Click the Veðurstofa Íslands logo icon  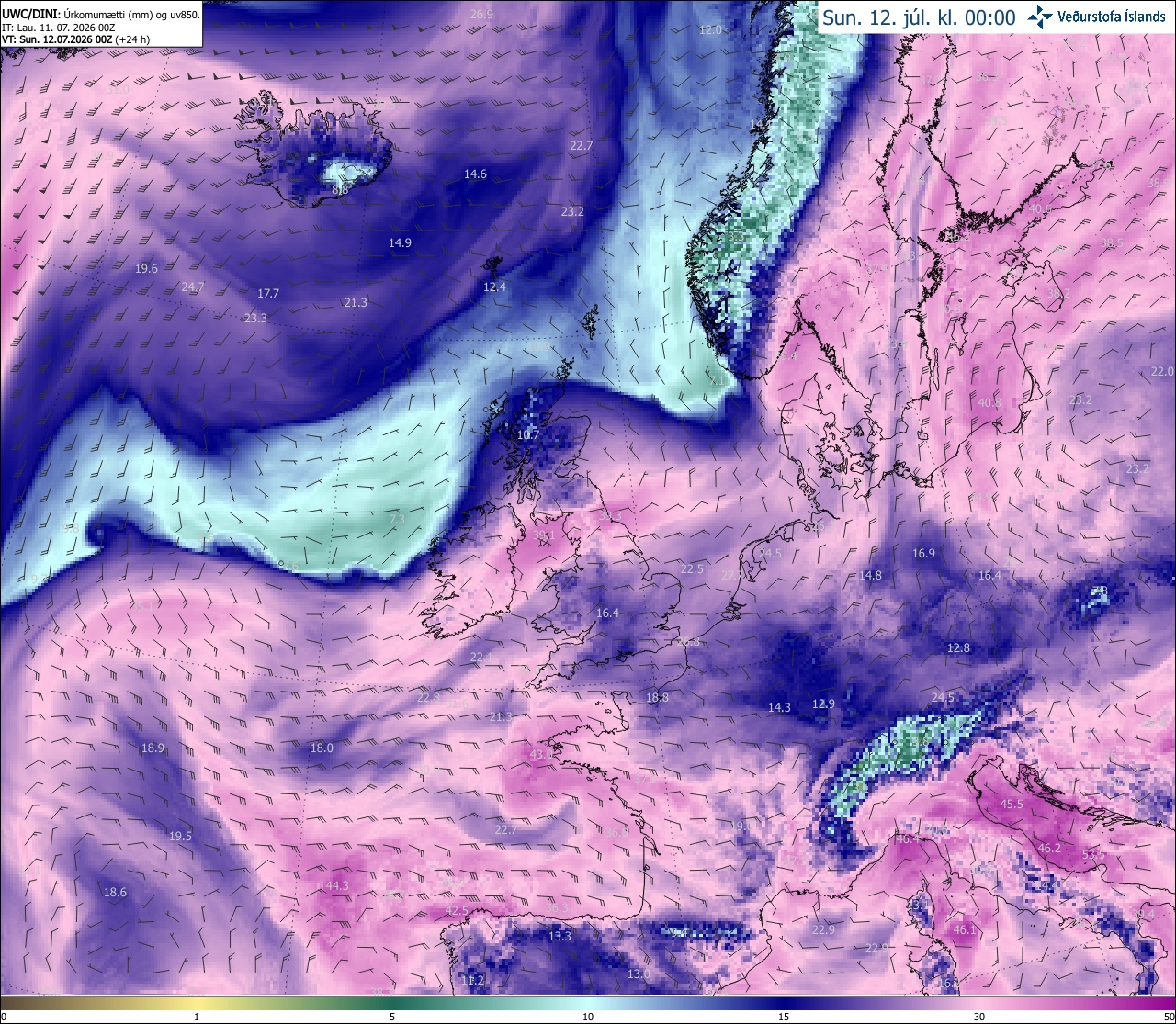pos(1040,16)
